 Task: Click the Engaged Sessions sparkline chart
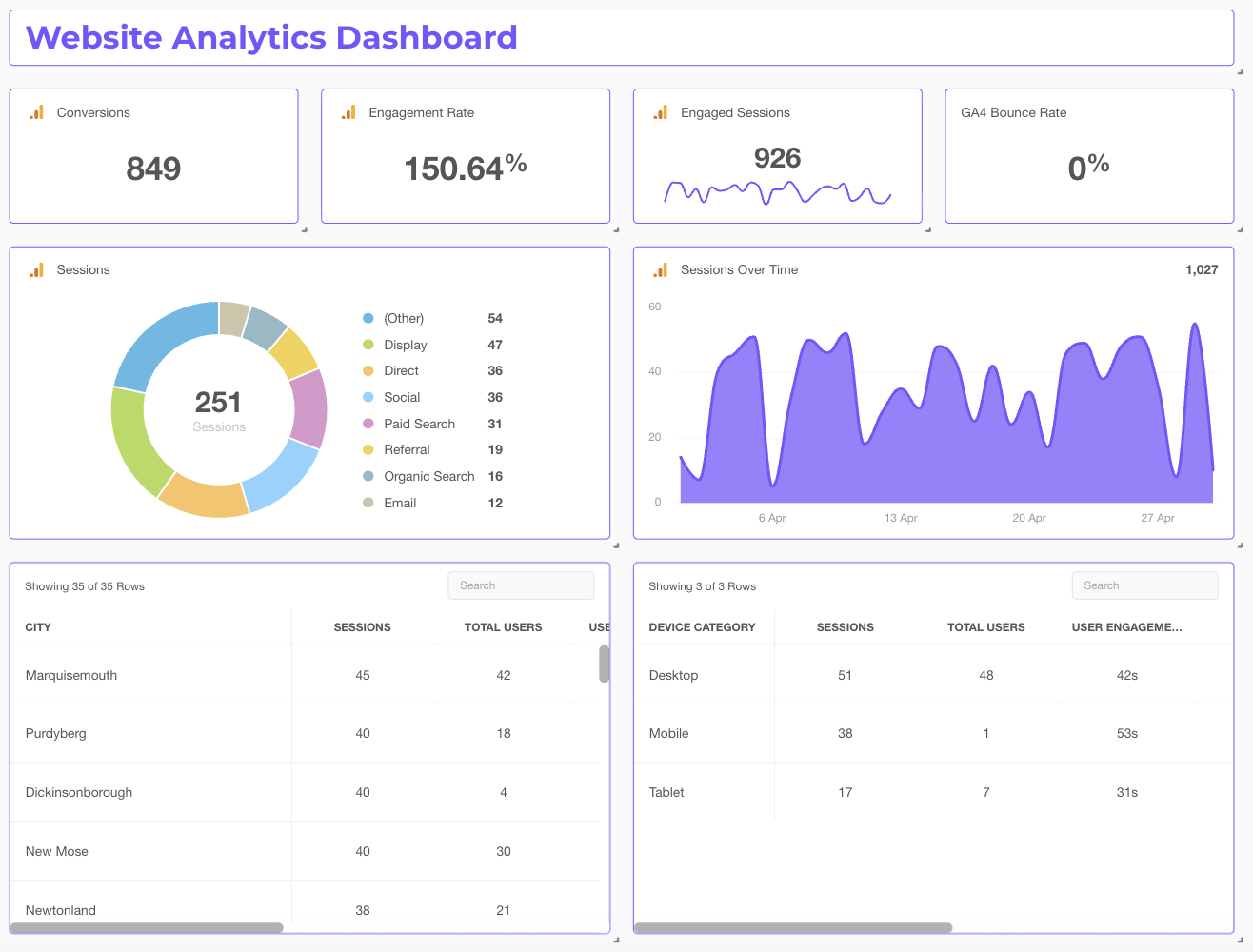(777, 193)
